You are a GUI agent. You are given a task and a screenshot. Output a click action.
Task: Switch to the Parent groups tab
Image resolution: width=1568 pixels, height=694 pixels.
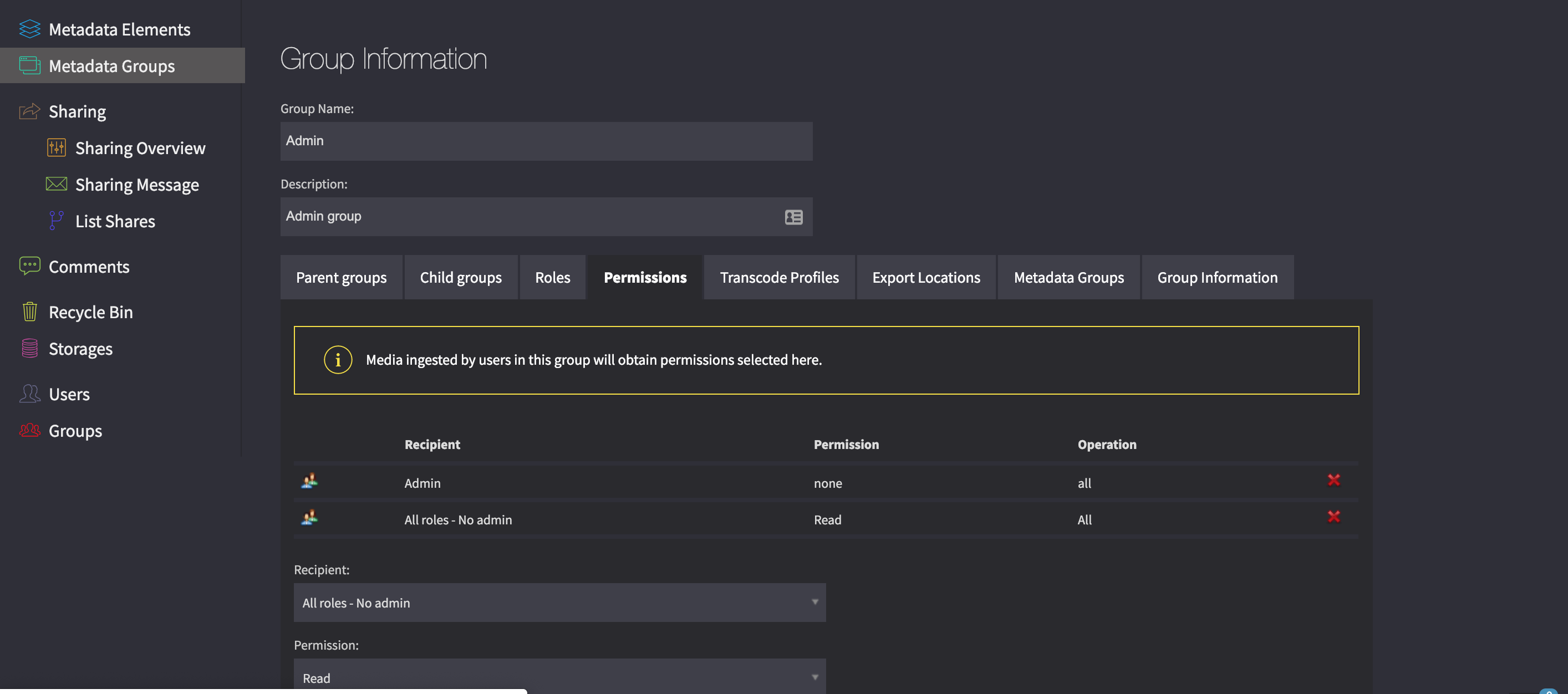[341, 276]
